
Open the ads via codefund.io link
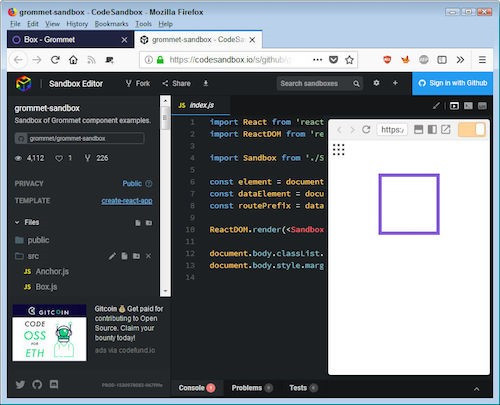coord(125,350)
